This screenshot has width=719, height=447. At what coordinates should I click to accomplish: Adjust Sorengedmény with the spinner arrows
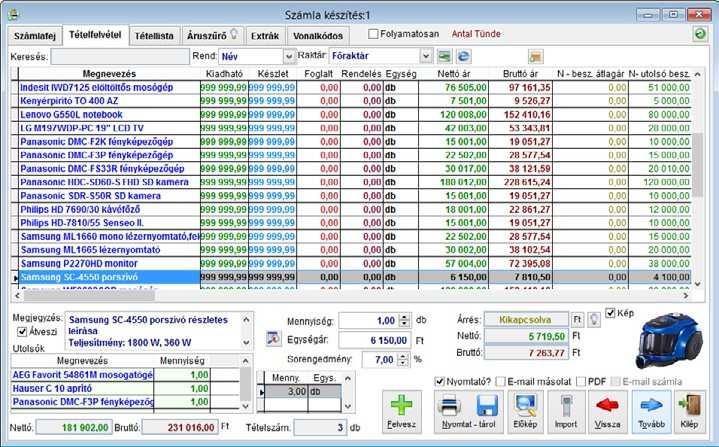click(x=403, y=360)
